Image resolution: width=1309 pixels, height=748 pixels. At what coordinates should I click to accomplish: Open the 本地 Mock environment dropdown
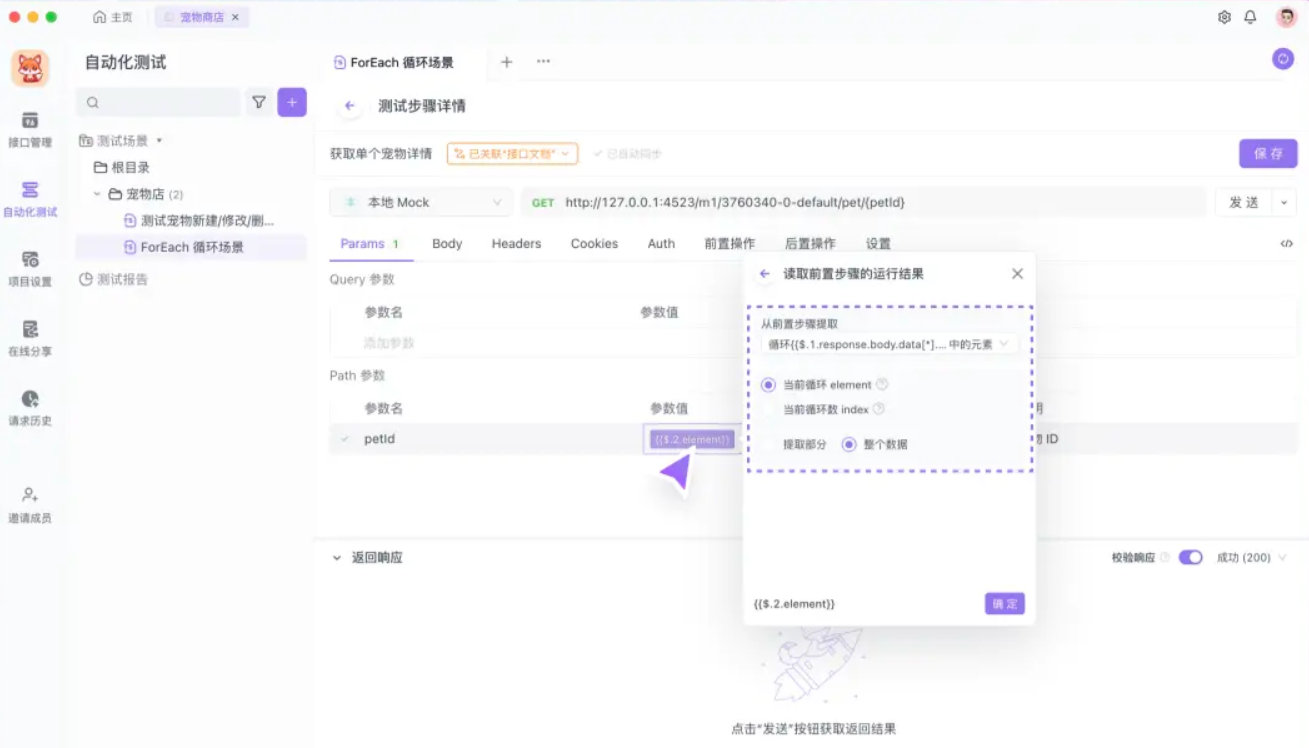pos(420,202)
